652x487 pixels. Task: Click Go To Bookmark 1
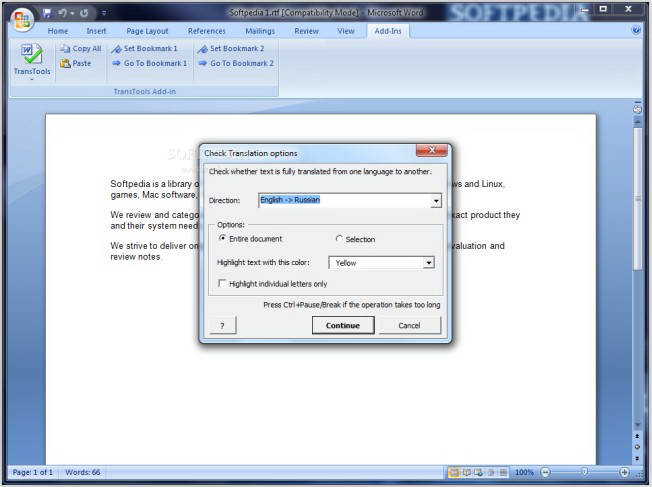tap(150, 63)
